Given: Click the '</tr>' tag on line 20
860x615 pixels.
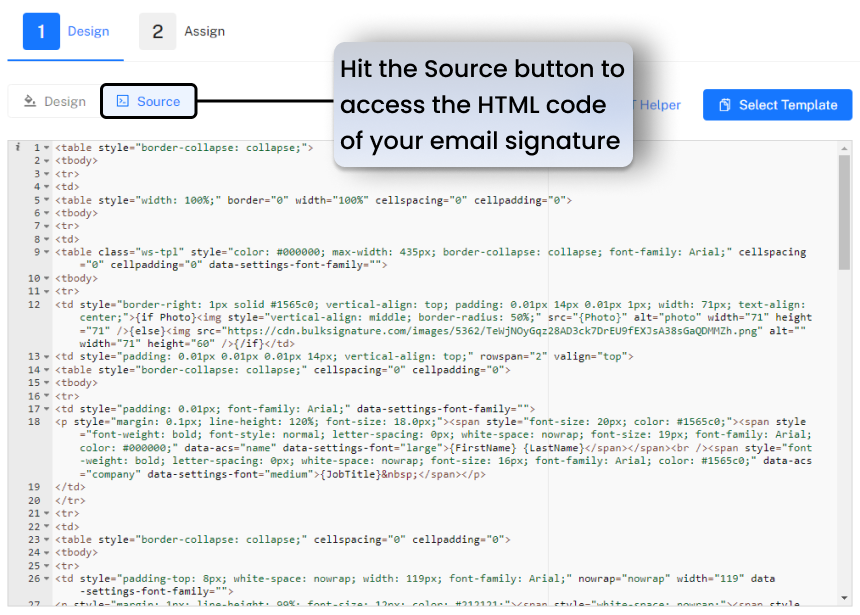Looking at the screenshot, I should (x=70, y=500).
